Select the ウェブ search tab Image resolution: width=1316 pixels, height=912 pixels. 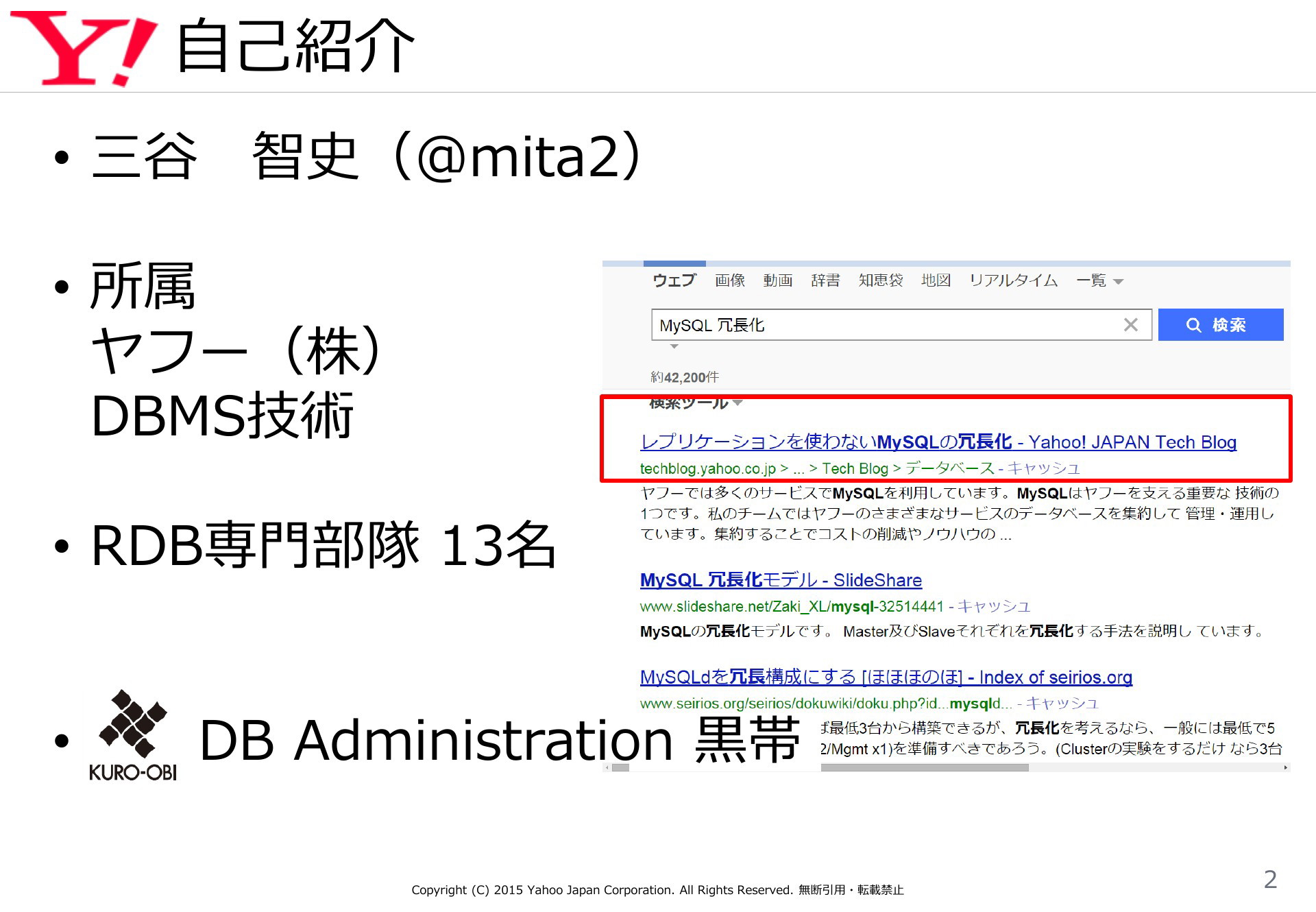[674, 280]
